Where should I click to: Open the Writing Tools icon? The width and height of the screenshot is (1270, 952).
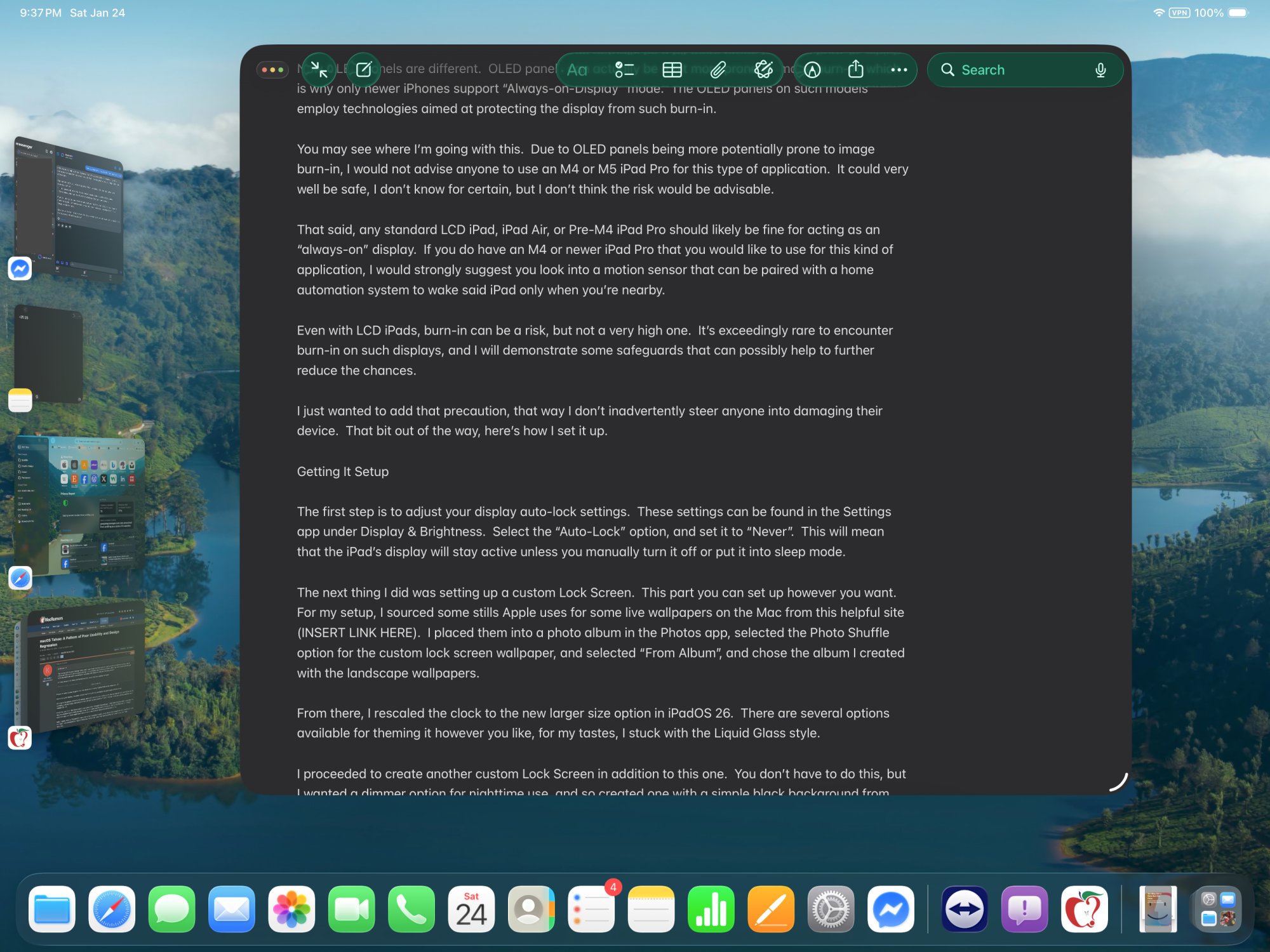pos(764,70)
